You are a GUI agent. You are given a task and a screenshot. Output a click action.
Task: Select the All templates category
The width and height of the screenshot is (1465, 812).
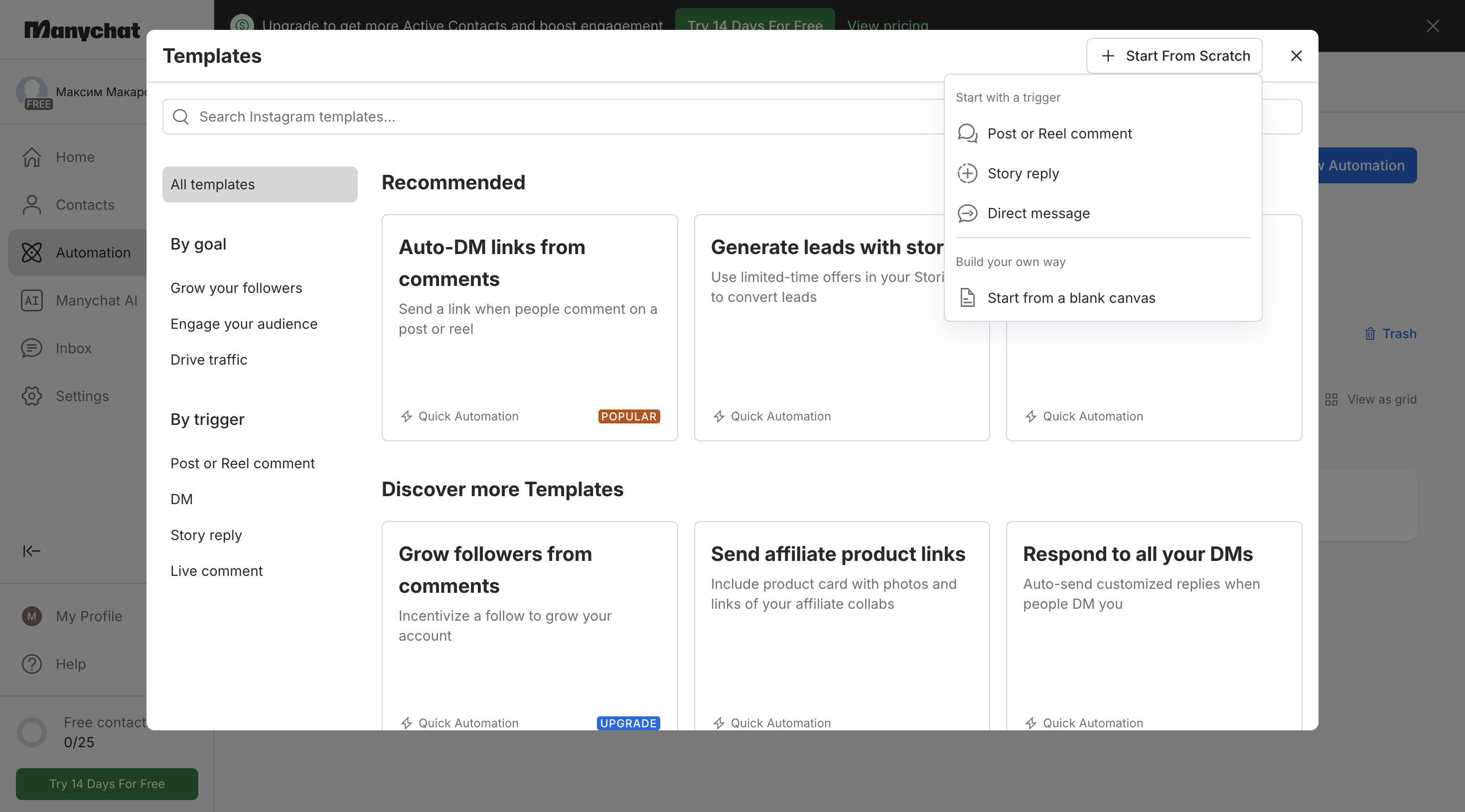[x=260, y=184]
